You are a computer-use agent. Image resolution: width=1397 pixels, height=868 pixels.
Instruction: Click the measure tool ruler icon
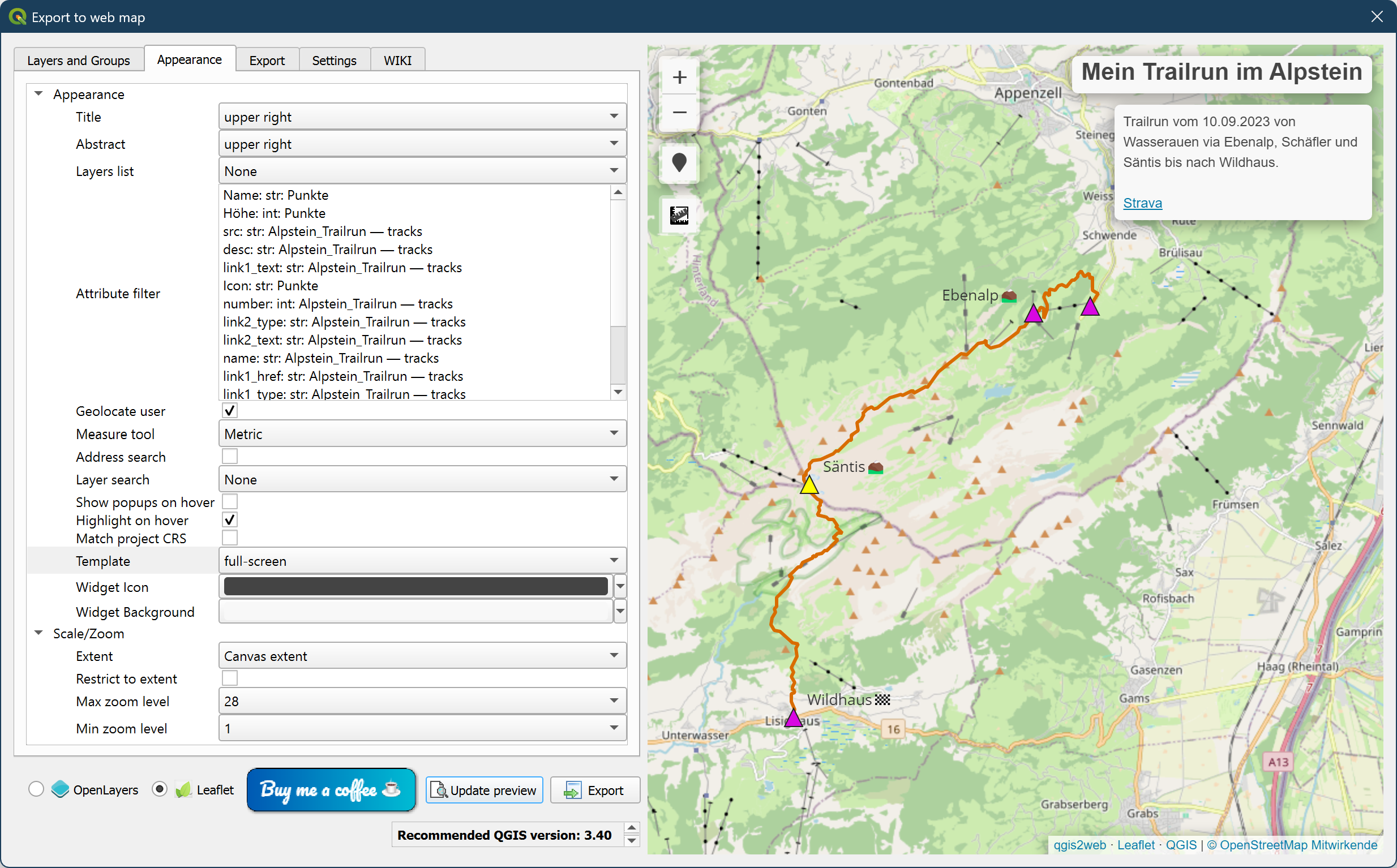[x=679, y=215]
